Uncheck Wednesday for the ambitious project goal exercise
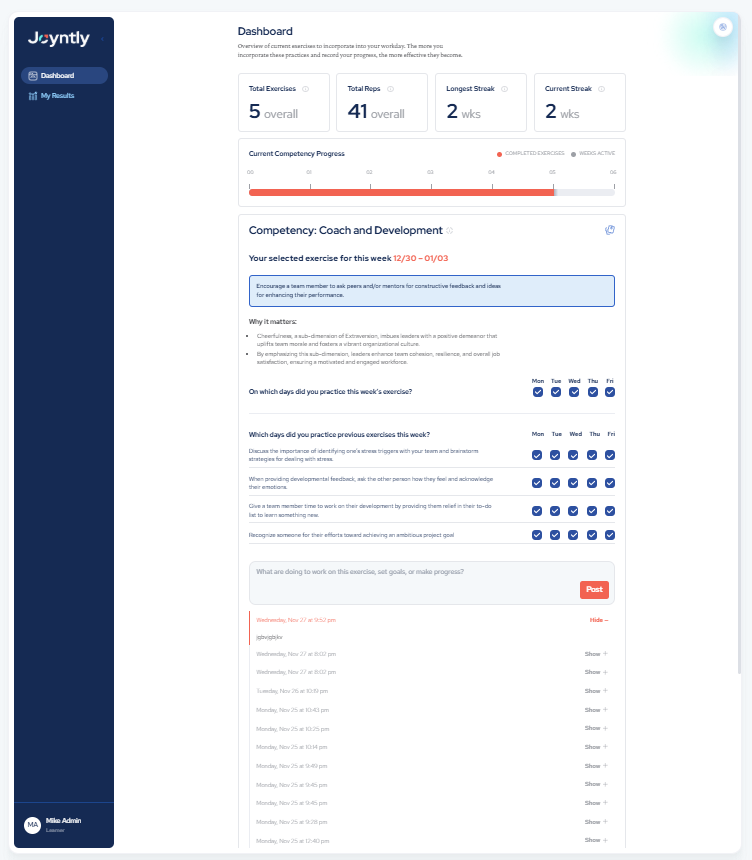The height and width of the screenshot is (860, 752). click(x=574, y=535)
